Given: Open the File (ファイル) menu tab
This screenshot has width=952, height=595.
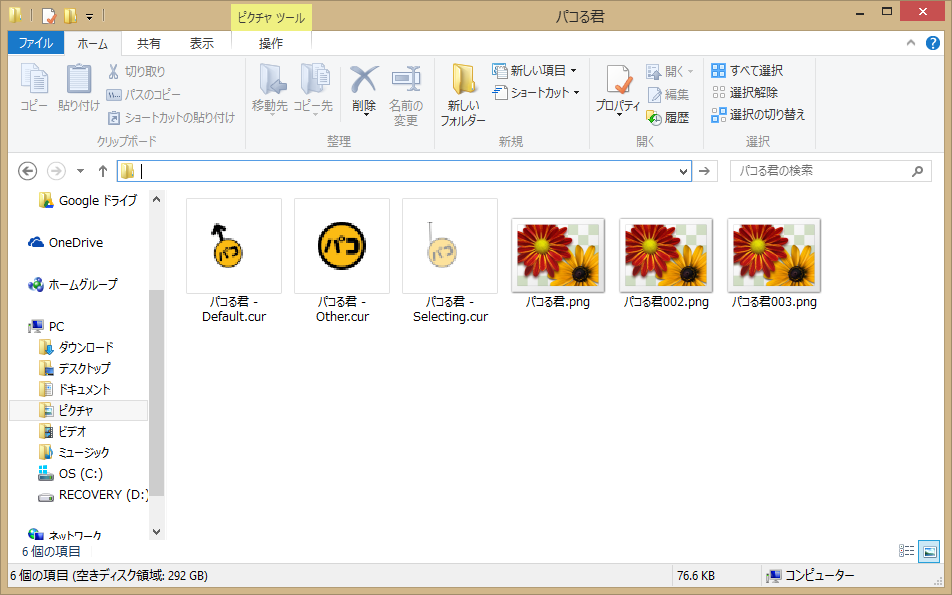Looking at the screenshot, I should [x=36, y=43].
